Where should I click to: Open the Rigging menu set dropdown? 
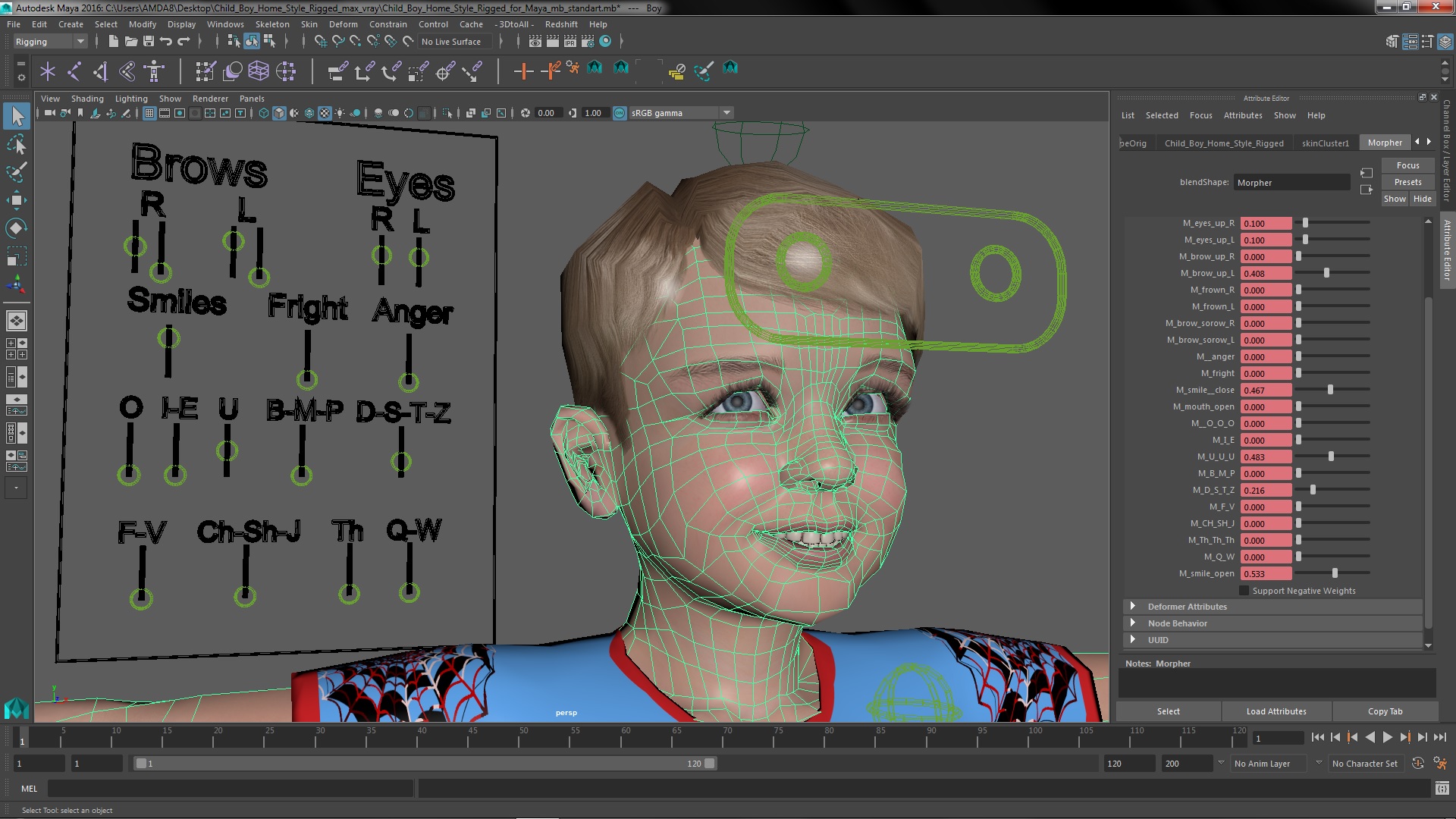pyautogui.click(x=80, y=42)
